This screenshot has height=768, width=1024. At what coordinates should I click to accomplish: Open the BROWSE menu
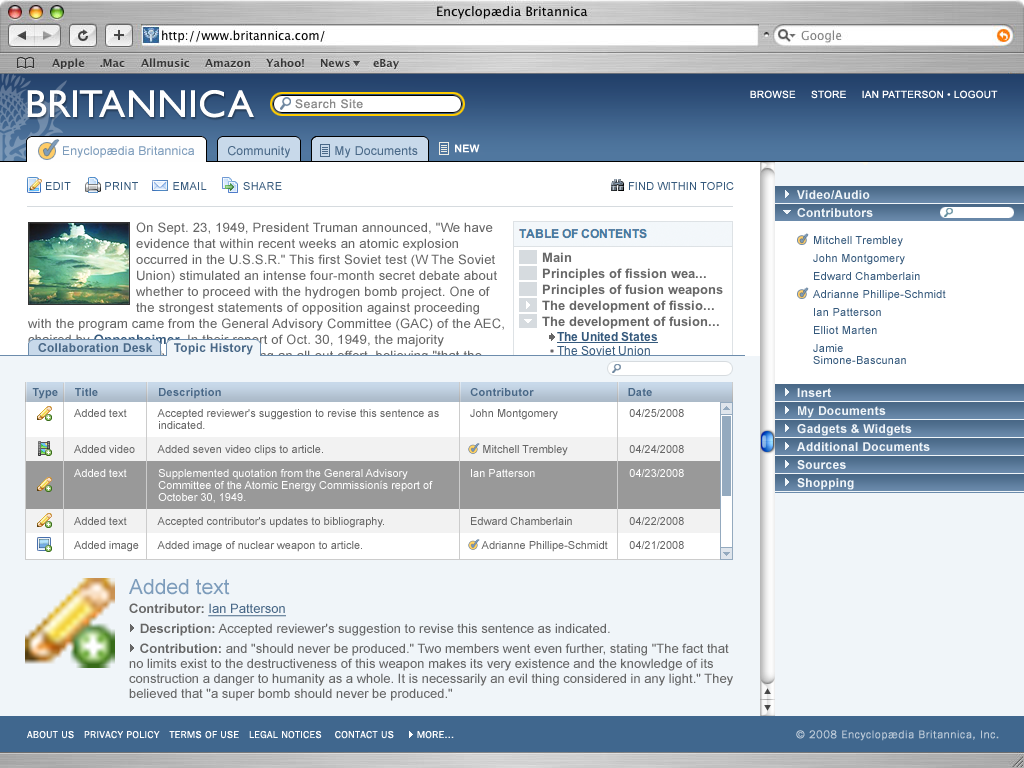(772, 95)
